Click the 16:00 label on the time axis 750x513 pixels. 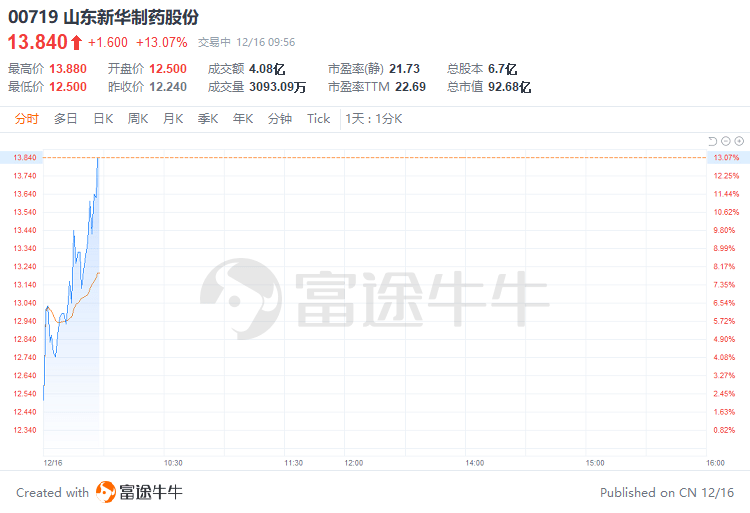click(715, 463)
